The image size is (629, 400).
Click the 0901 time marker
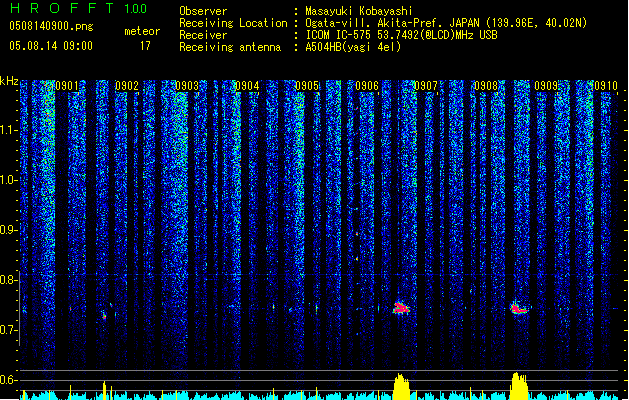[x=67, y=86]
